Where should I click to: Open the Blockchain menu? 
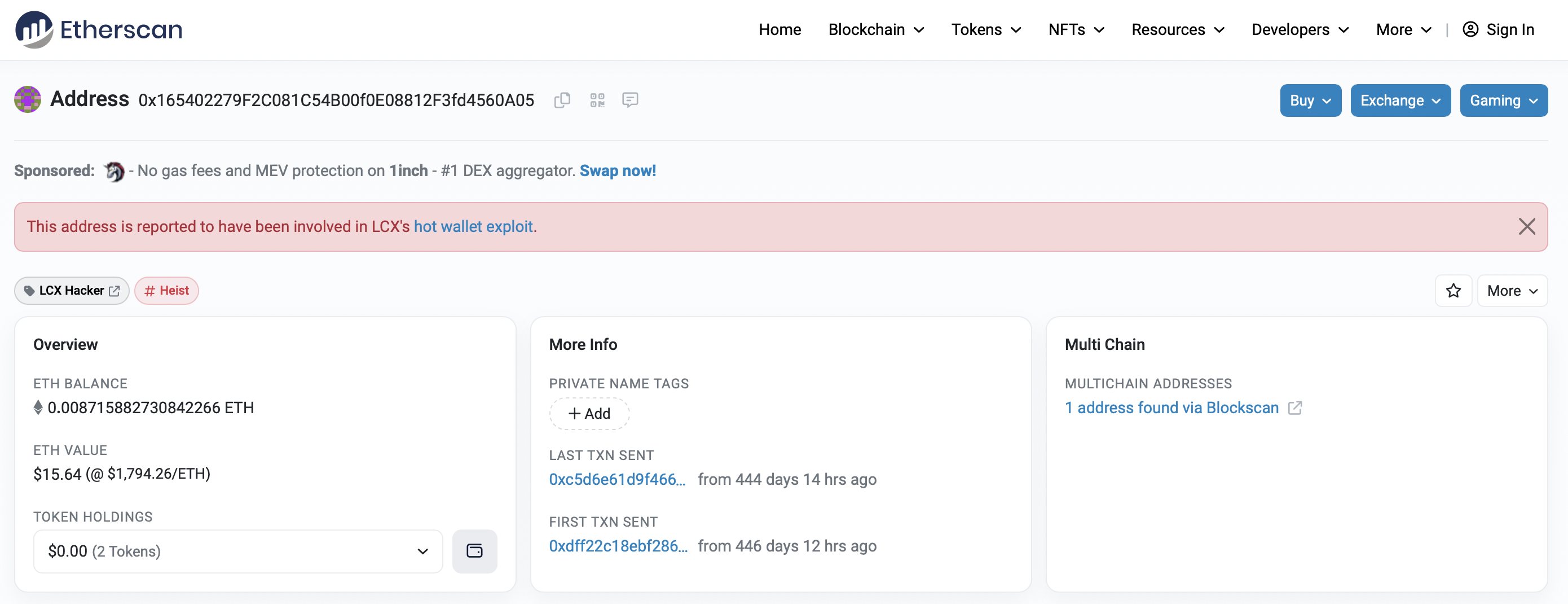[x=876, y=30]
